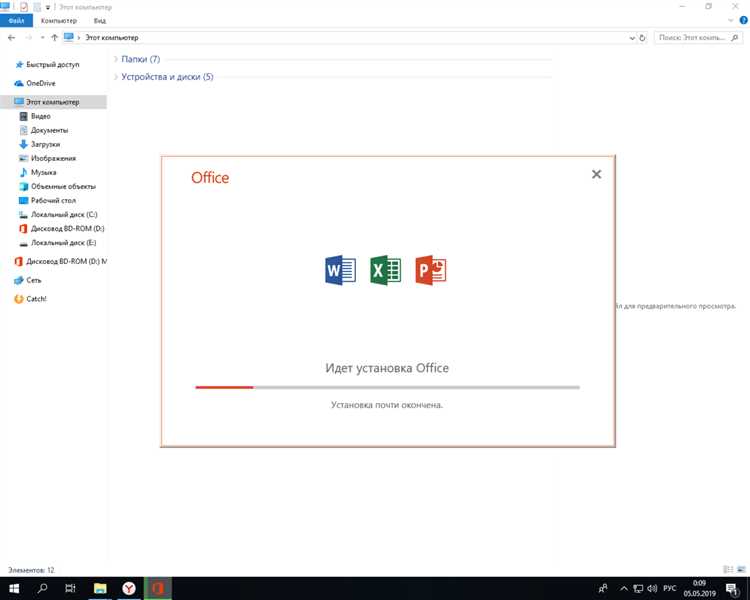
Task: Open Документы folder in sidebar
Action: coord(49,130)
